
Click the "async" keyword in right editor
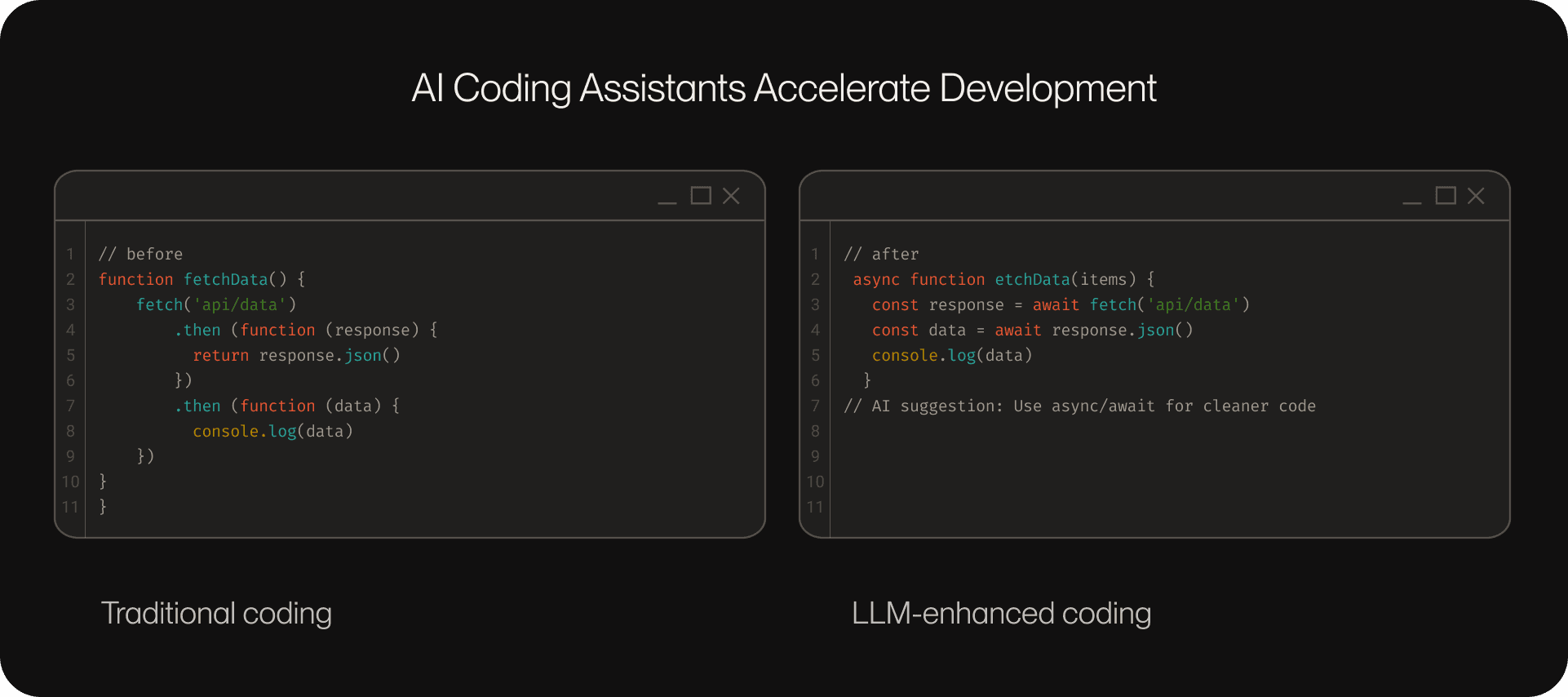tap(876, 279)
